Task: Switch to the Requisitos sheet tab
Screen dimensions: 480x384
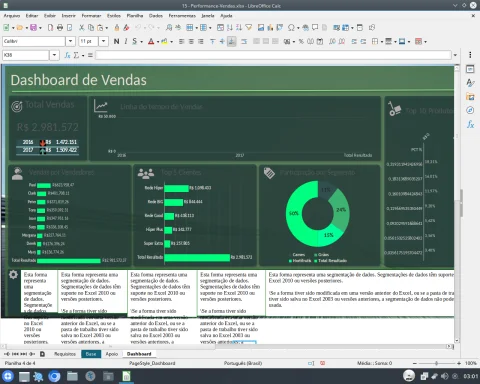Action: [x=65, y=354]
